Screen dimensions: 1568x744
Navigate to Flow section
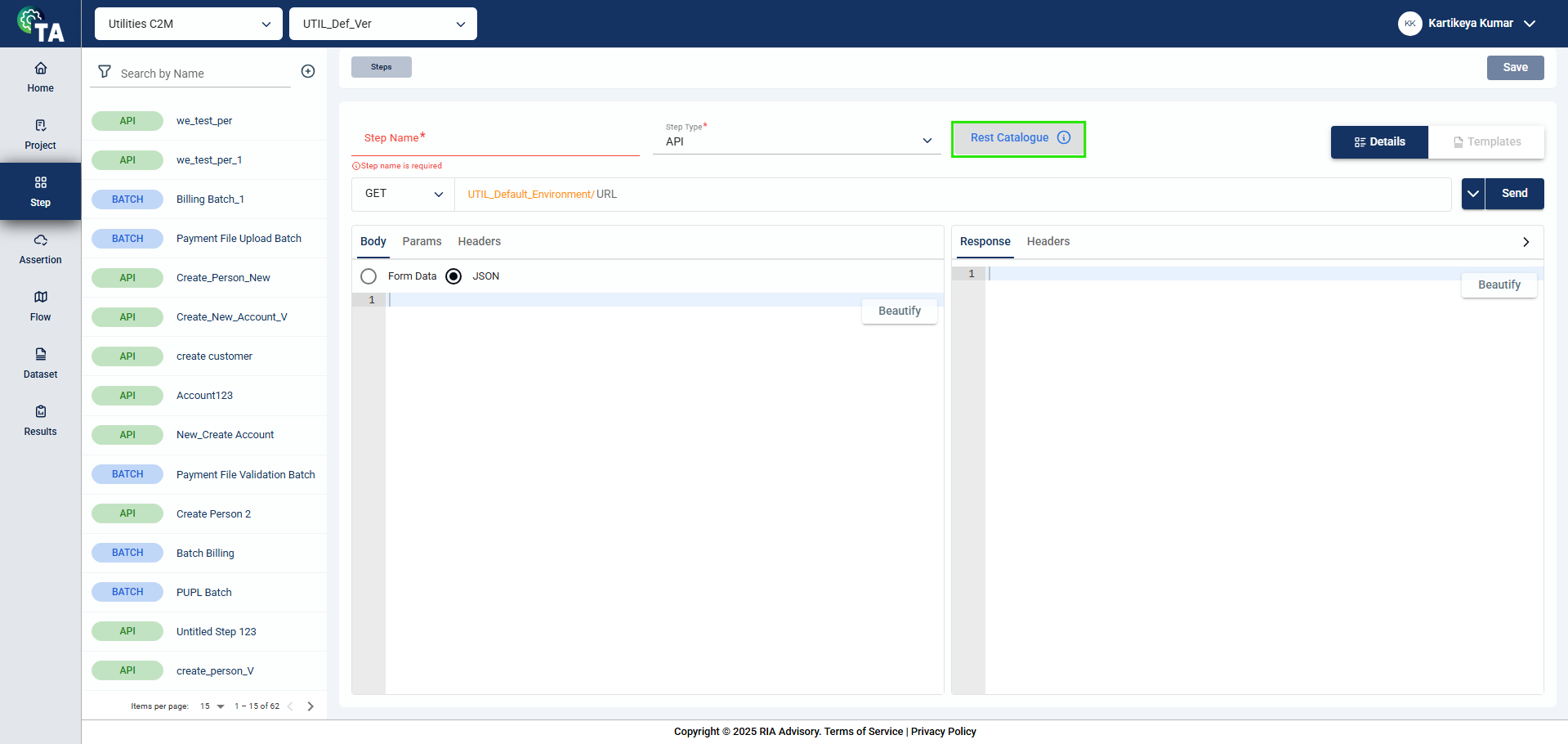[x=40, y=306]
